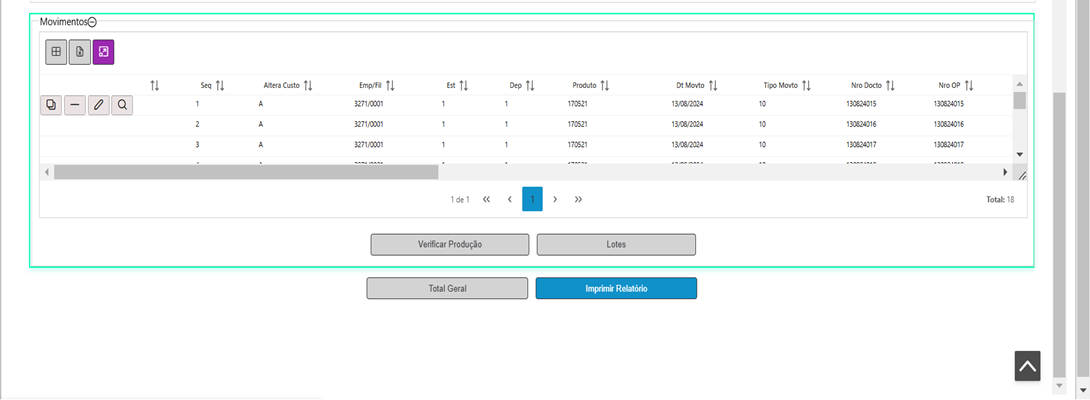1090x400 pixels.
Task: Go to the next page arrow
Action: pyautogui.click(x=555, y=199)
